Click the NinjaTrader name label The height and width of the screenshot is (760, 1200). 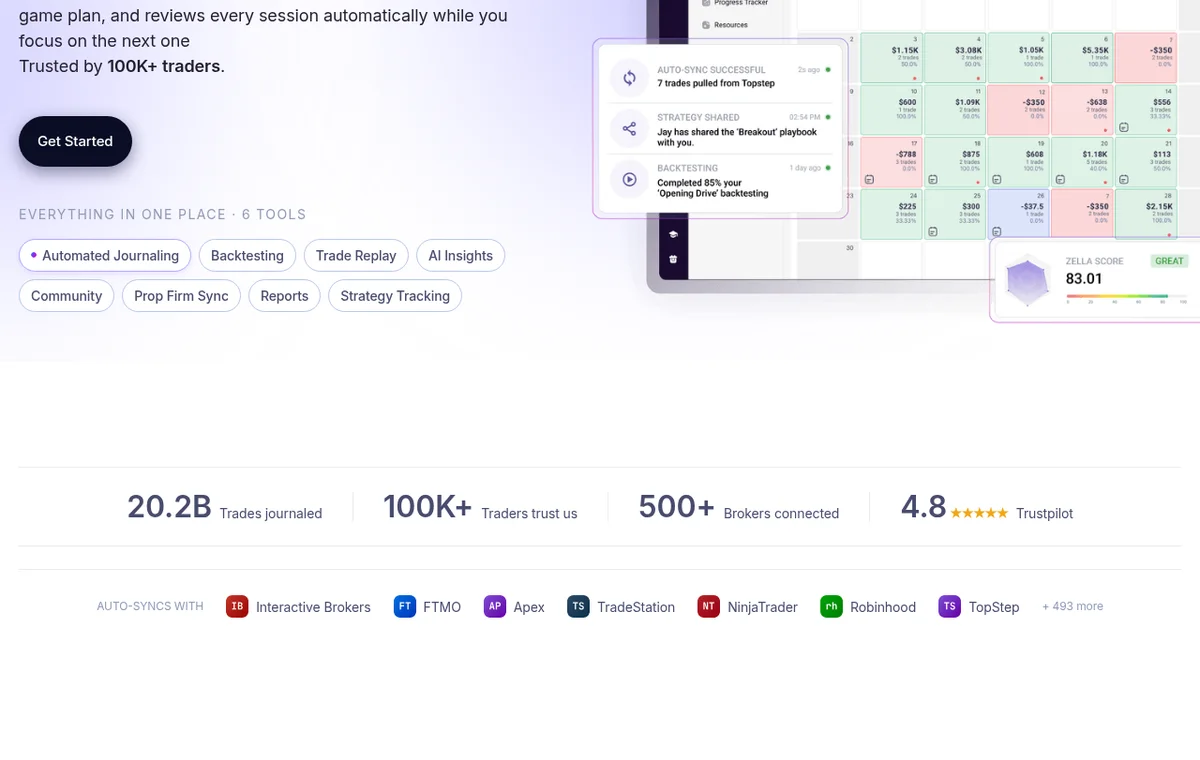coord(763,607)
